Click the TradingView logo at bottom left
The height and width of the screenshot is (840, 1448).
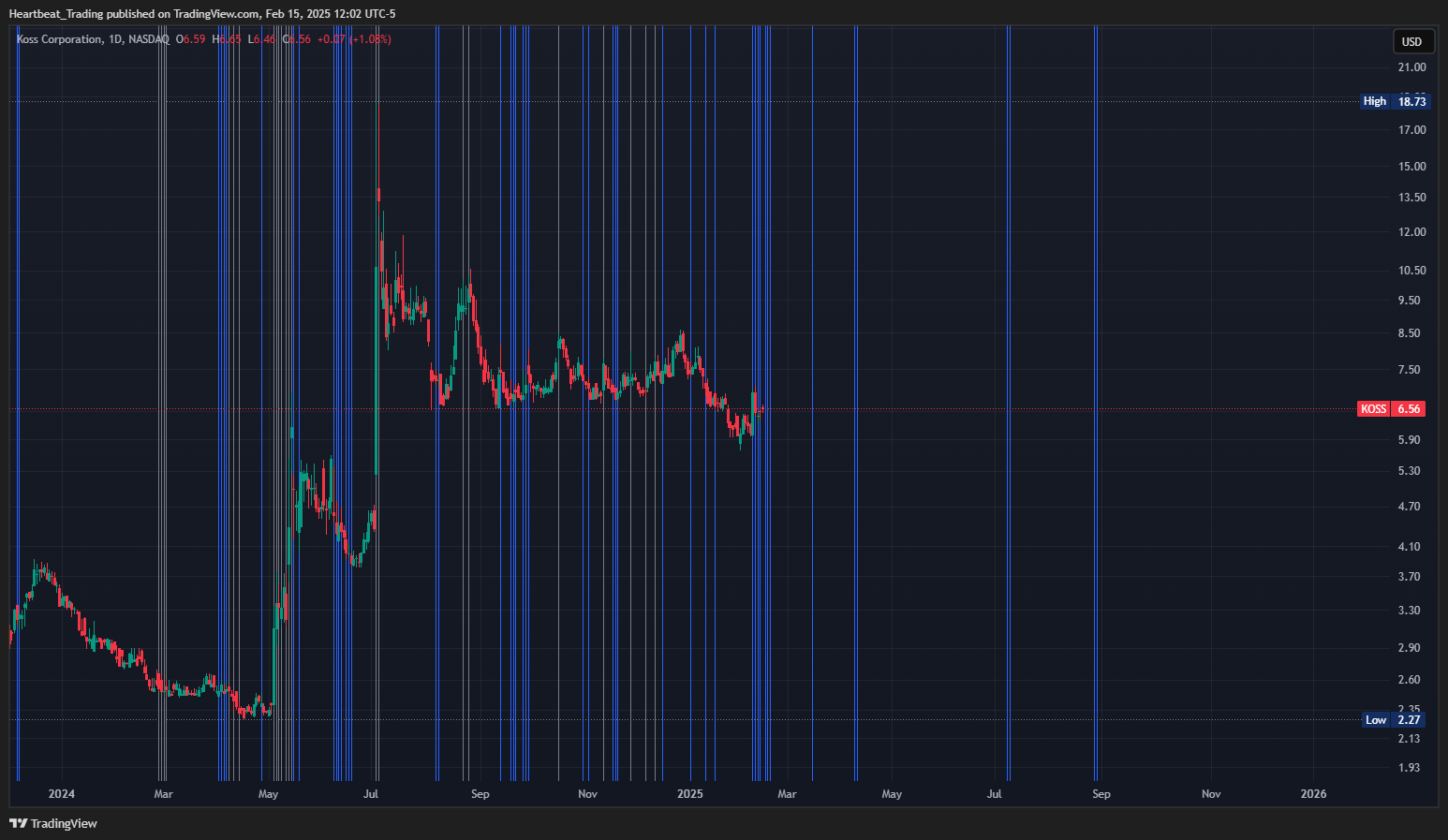tap(53, 823)
